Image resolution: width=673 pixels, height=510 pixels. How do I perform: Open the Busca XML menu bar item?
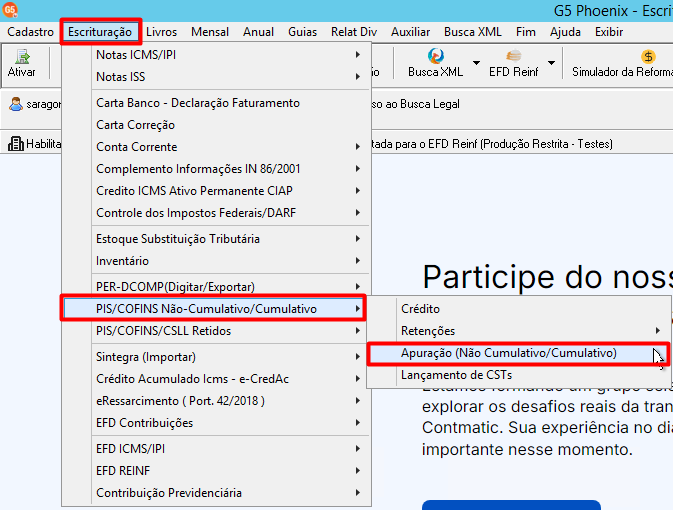tap(473, 32)
